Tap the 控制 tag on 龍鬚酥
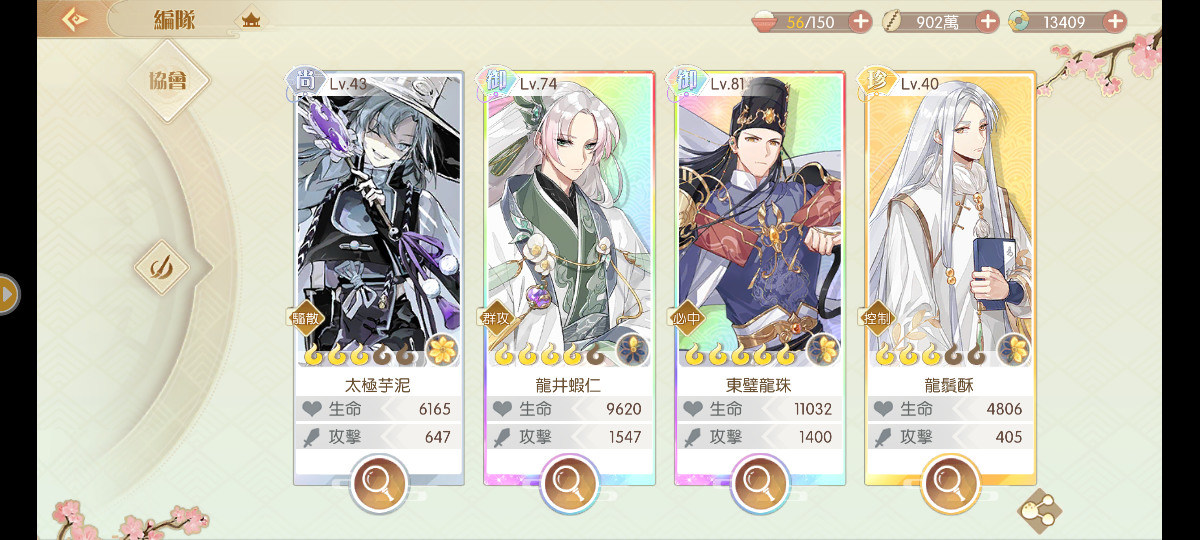 tap(875, 319)
